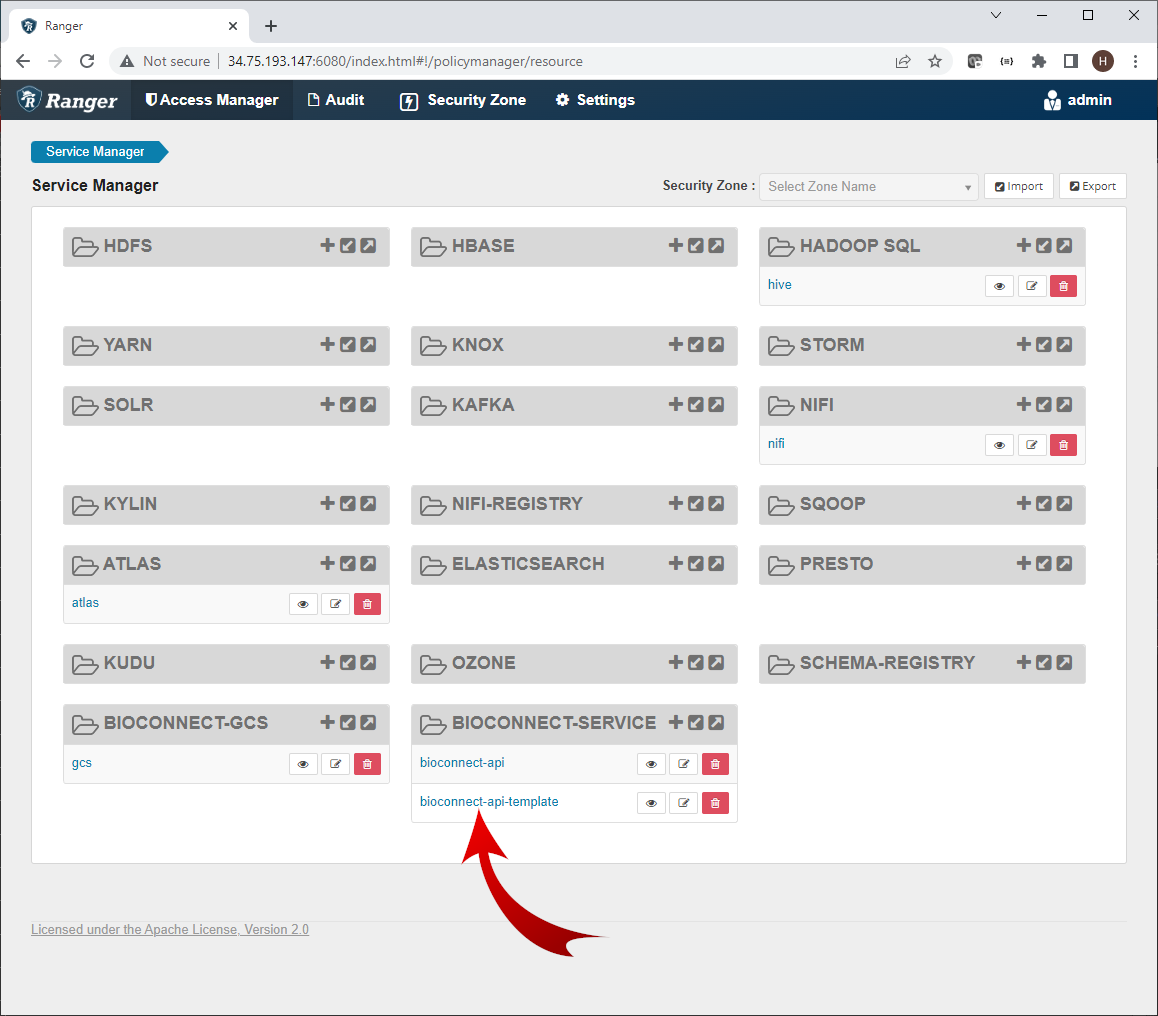Edit the nifi service

click(1031, 445)
